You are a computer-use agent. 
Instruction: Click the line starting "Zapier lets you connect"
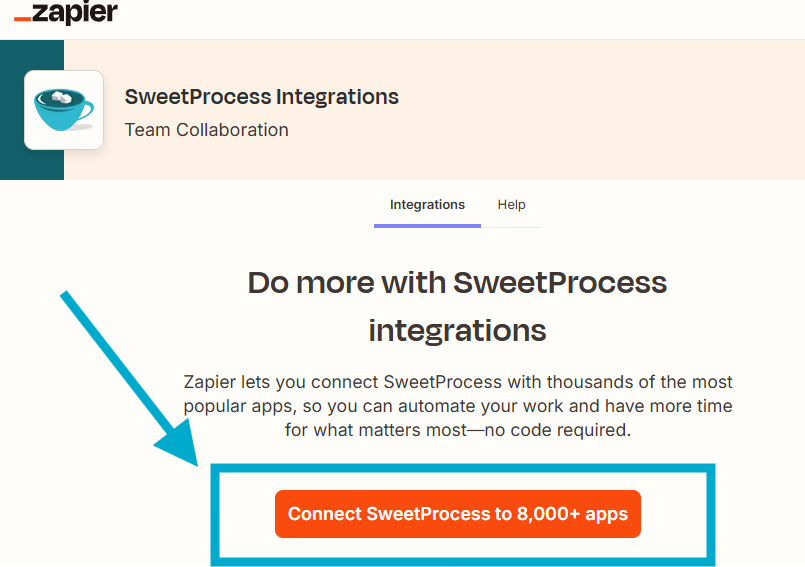point(458,382)
